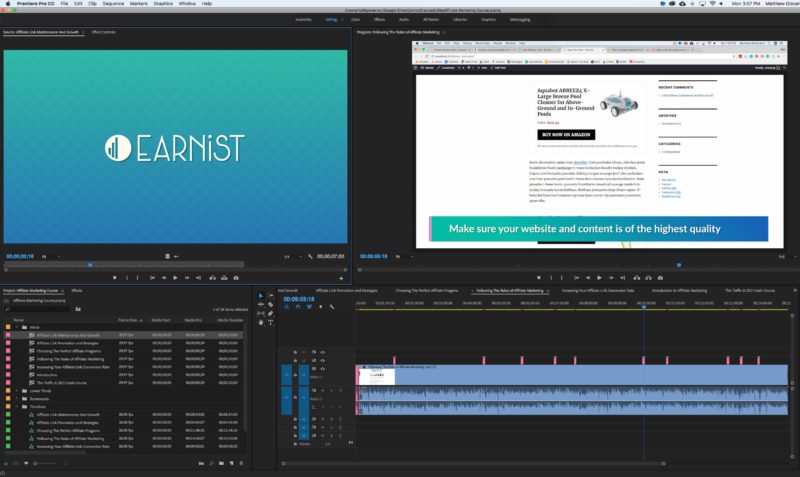Open Project panel tab menu
Screen dimensions: 800x477
[62, 291]
